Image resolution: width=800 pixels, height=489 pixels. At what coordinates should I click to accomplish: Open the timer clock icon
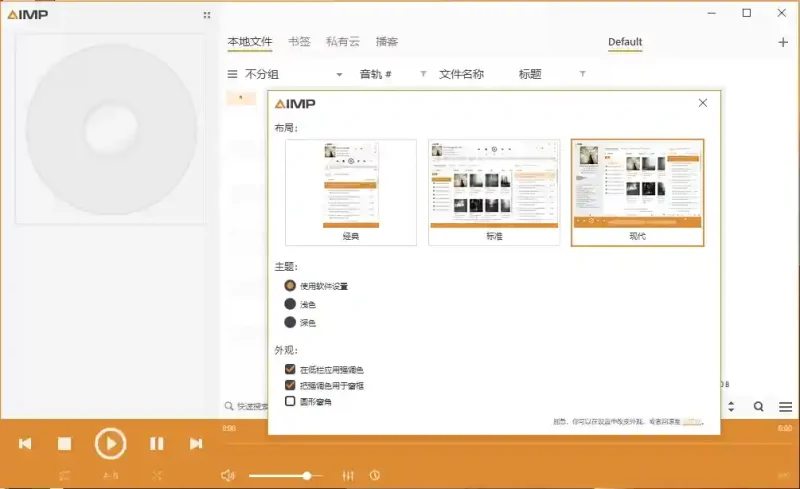point(374,475)
